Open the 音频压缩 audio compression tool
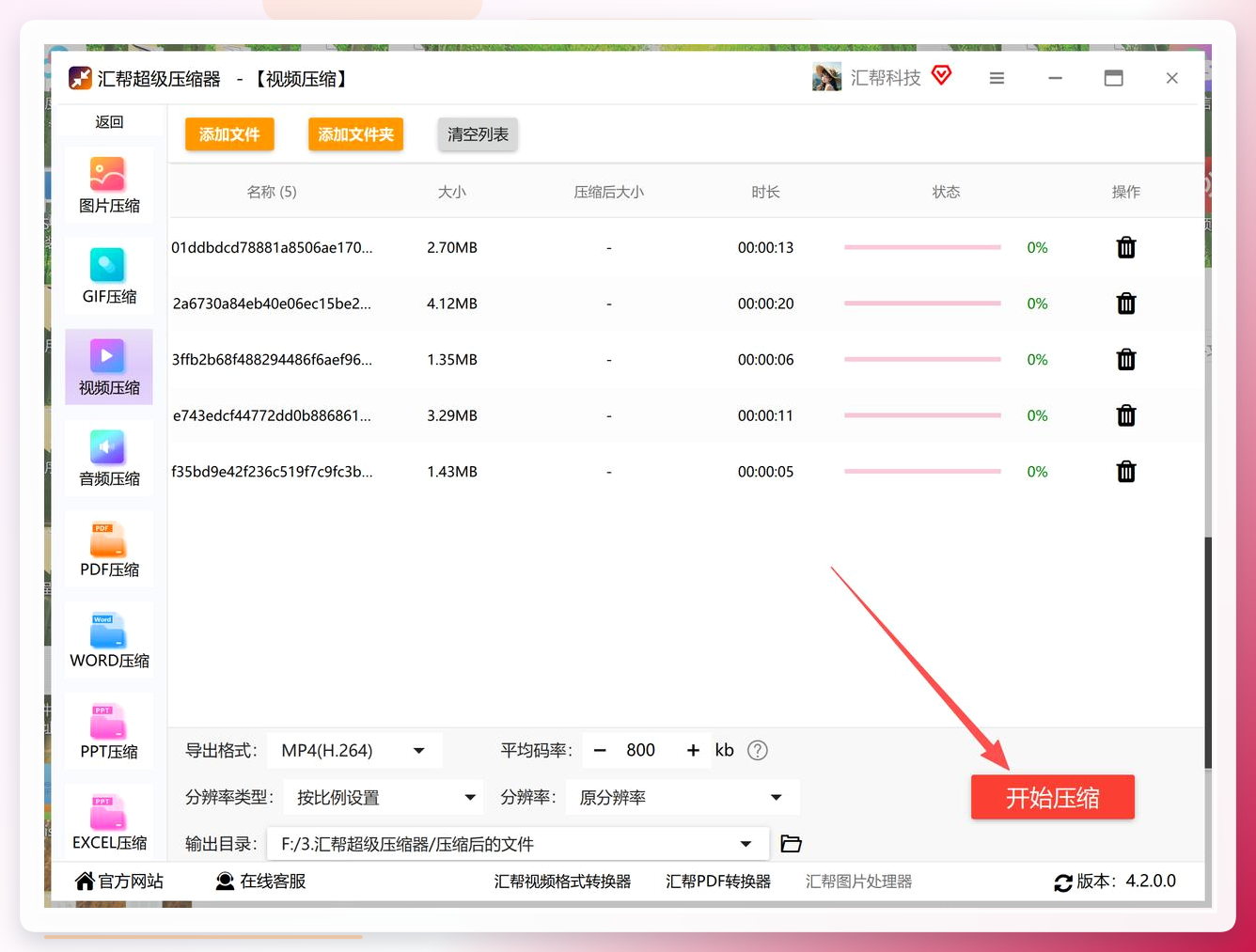This screenshot has height=952, width=1256. coord(109,459)
